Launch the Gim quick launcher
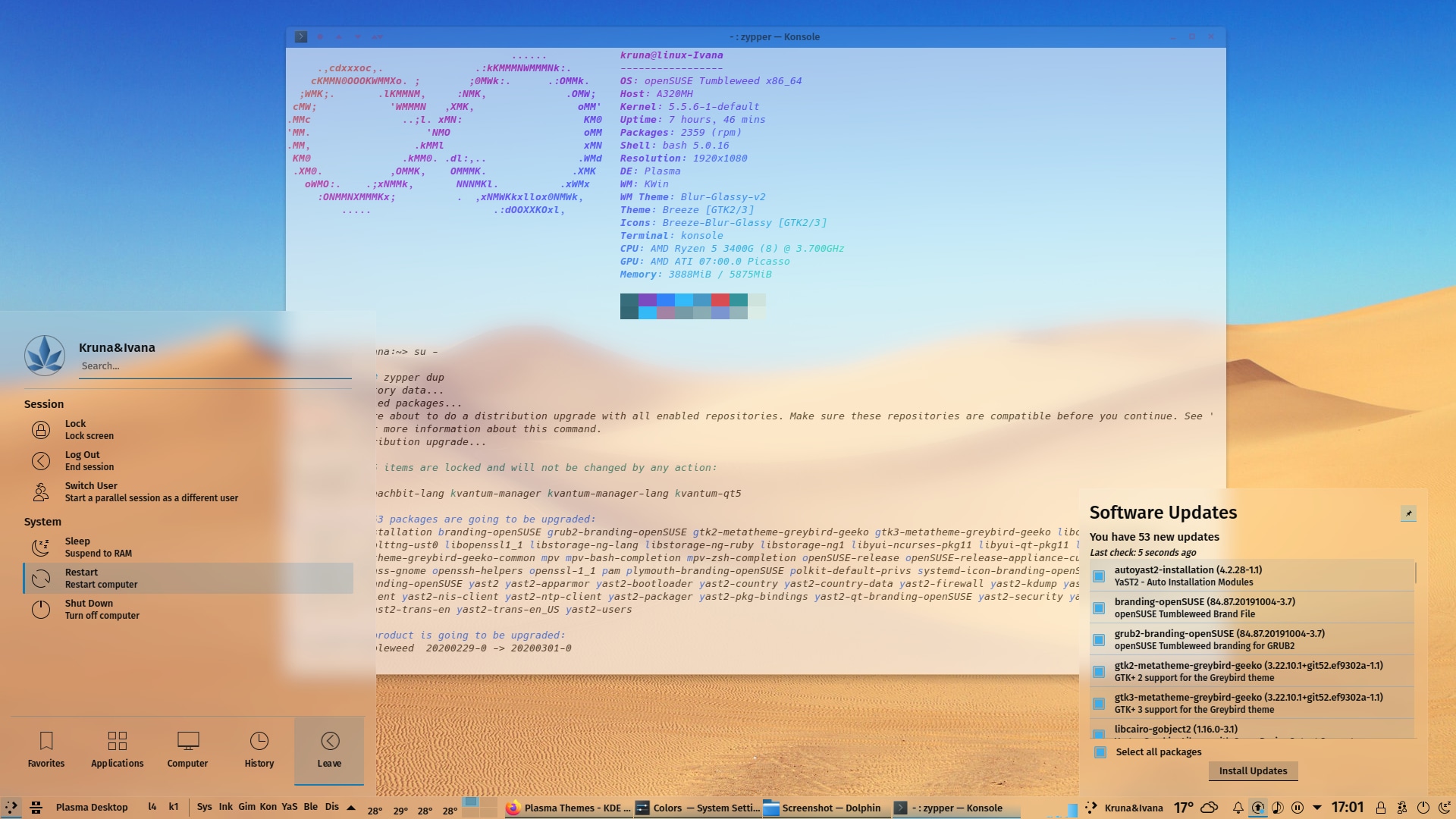This screenshot has width=1456, height=819. (247, 807)
